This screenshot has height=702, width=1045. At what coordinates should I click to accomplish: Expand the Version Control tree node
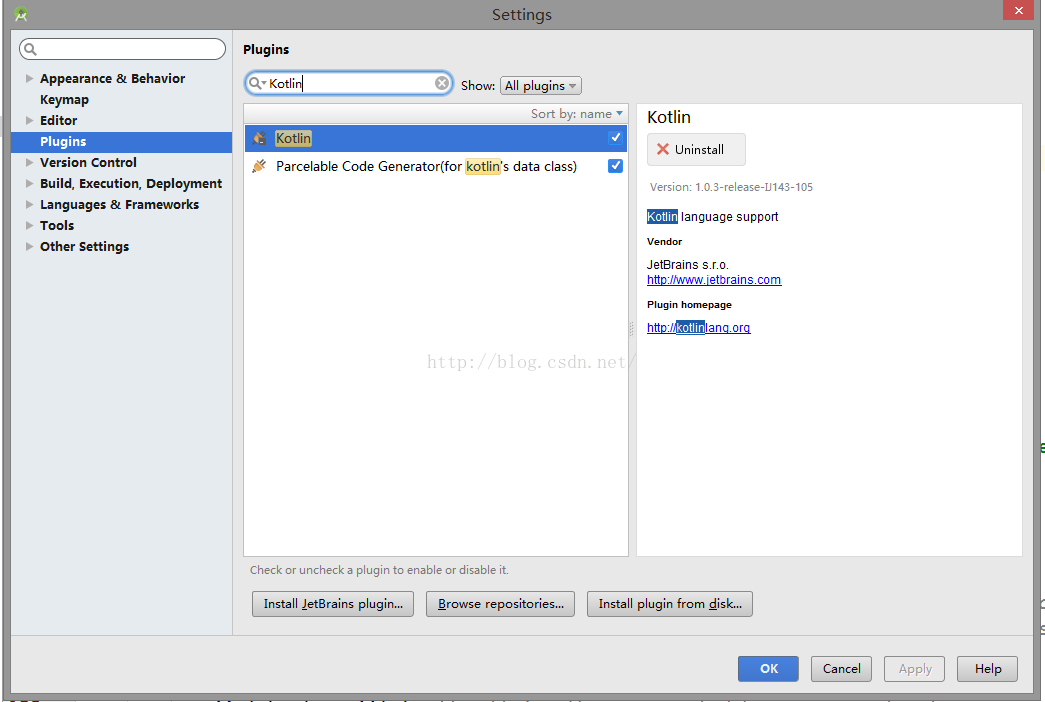click(x=29, y=162)
